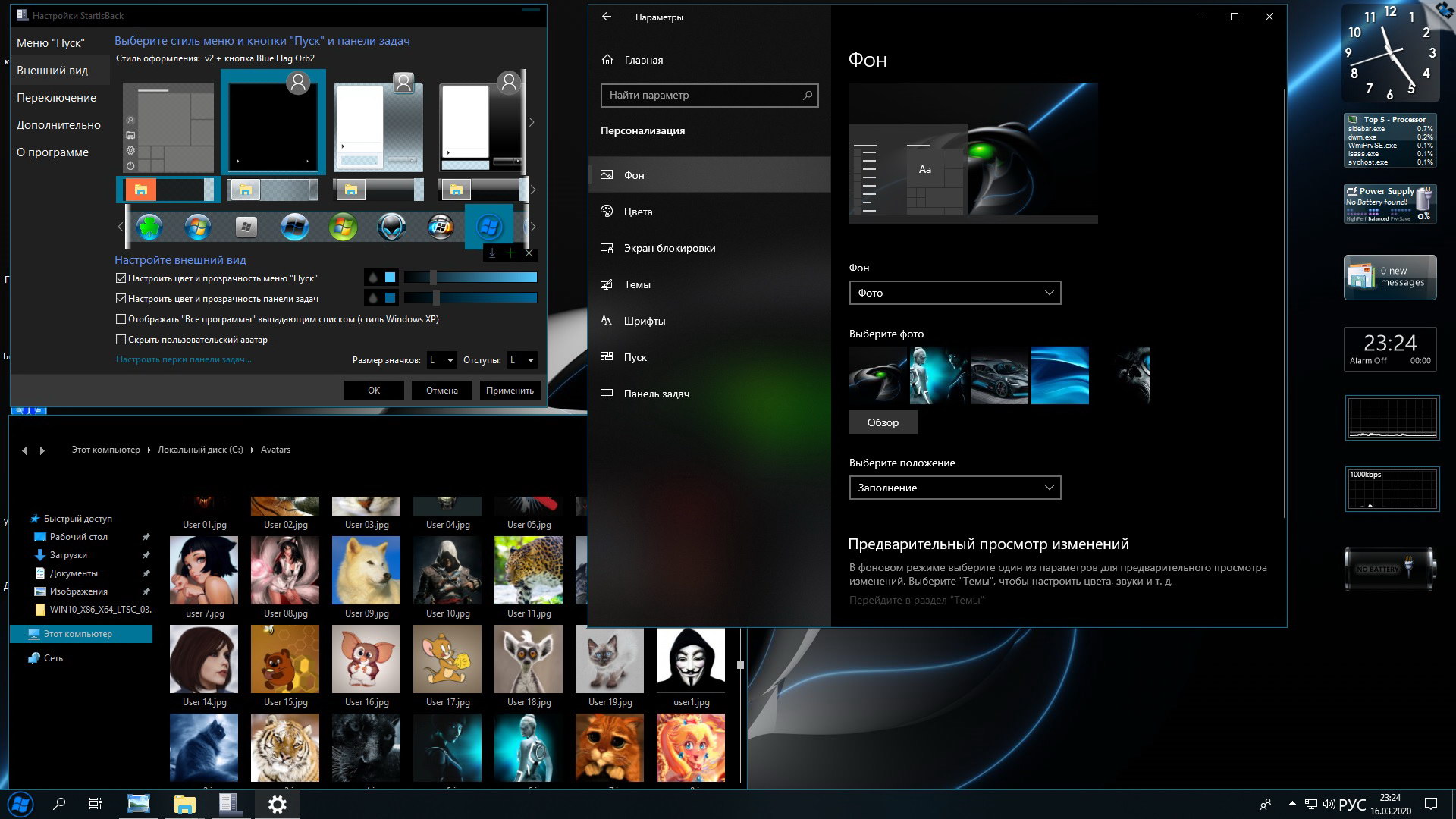Click Start menu color swatch
This screenshot has width=1456, height=819.
coord(391,278)
